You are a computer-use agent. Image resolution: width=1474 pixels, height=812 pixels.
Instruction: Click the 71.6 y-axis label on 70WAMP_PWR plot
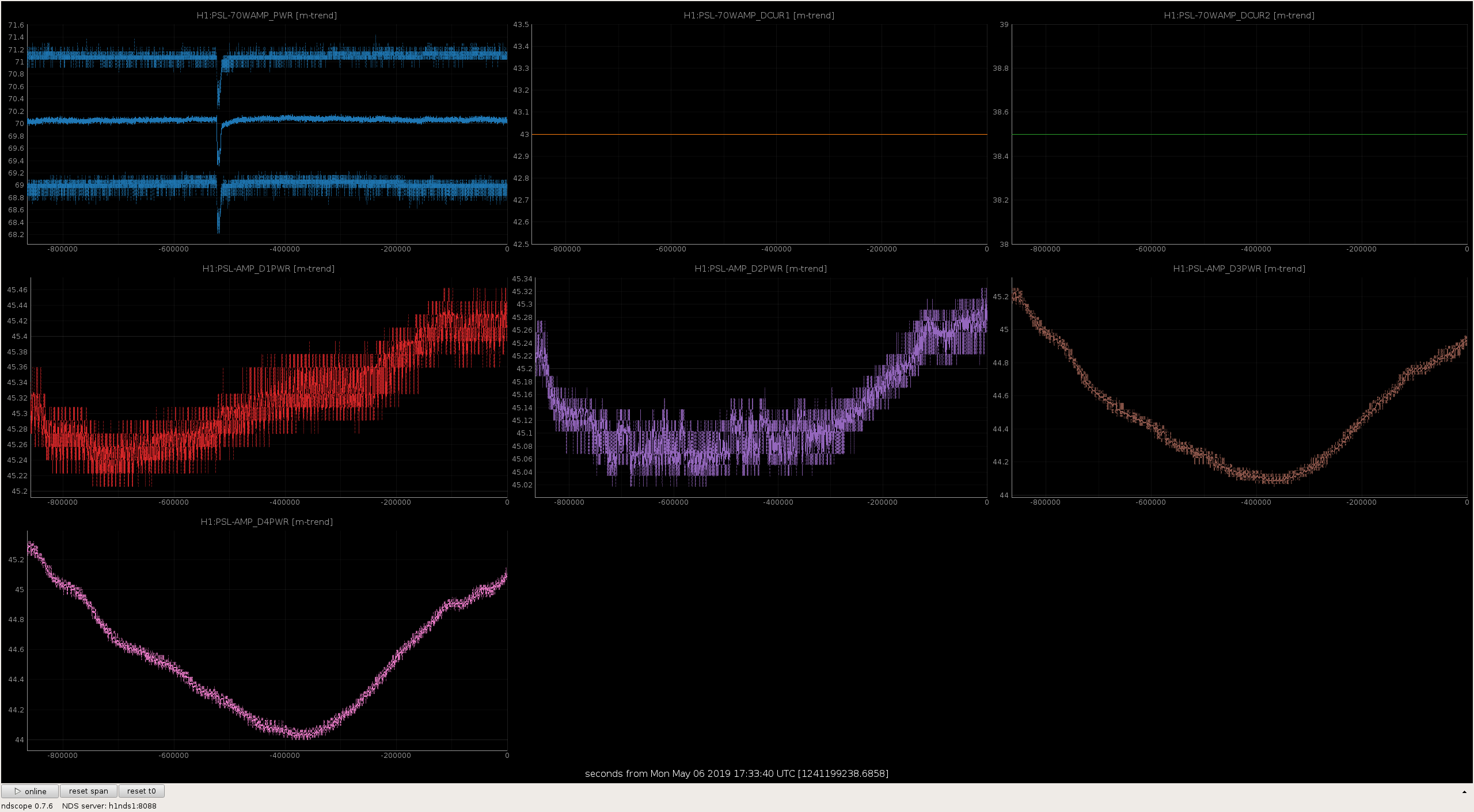click(16, 25)
